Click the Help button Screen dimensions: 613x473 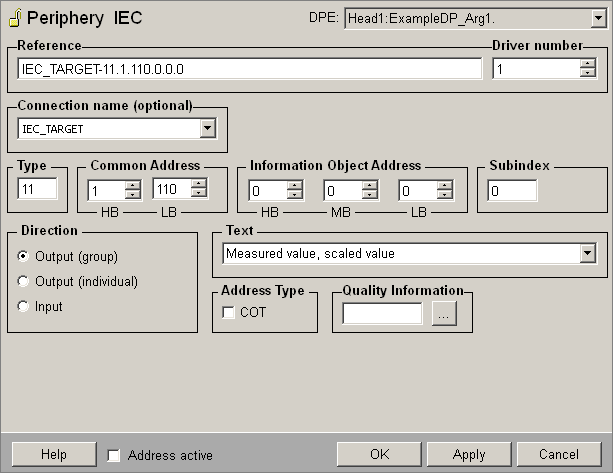53,454
